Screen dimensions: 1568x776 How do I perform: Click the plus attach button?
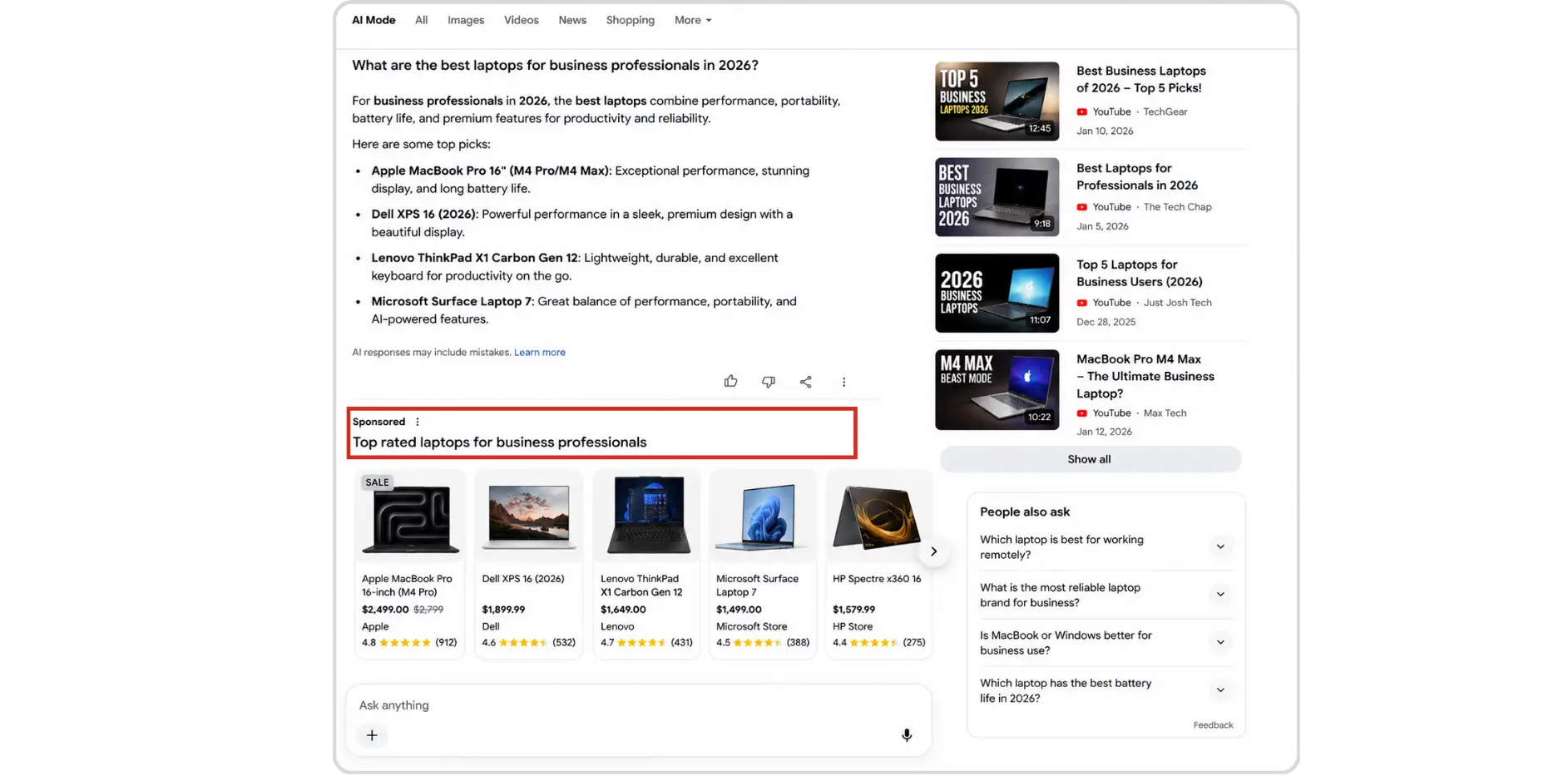pyautogui.click(x=372, y=735)
